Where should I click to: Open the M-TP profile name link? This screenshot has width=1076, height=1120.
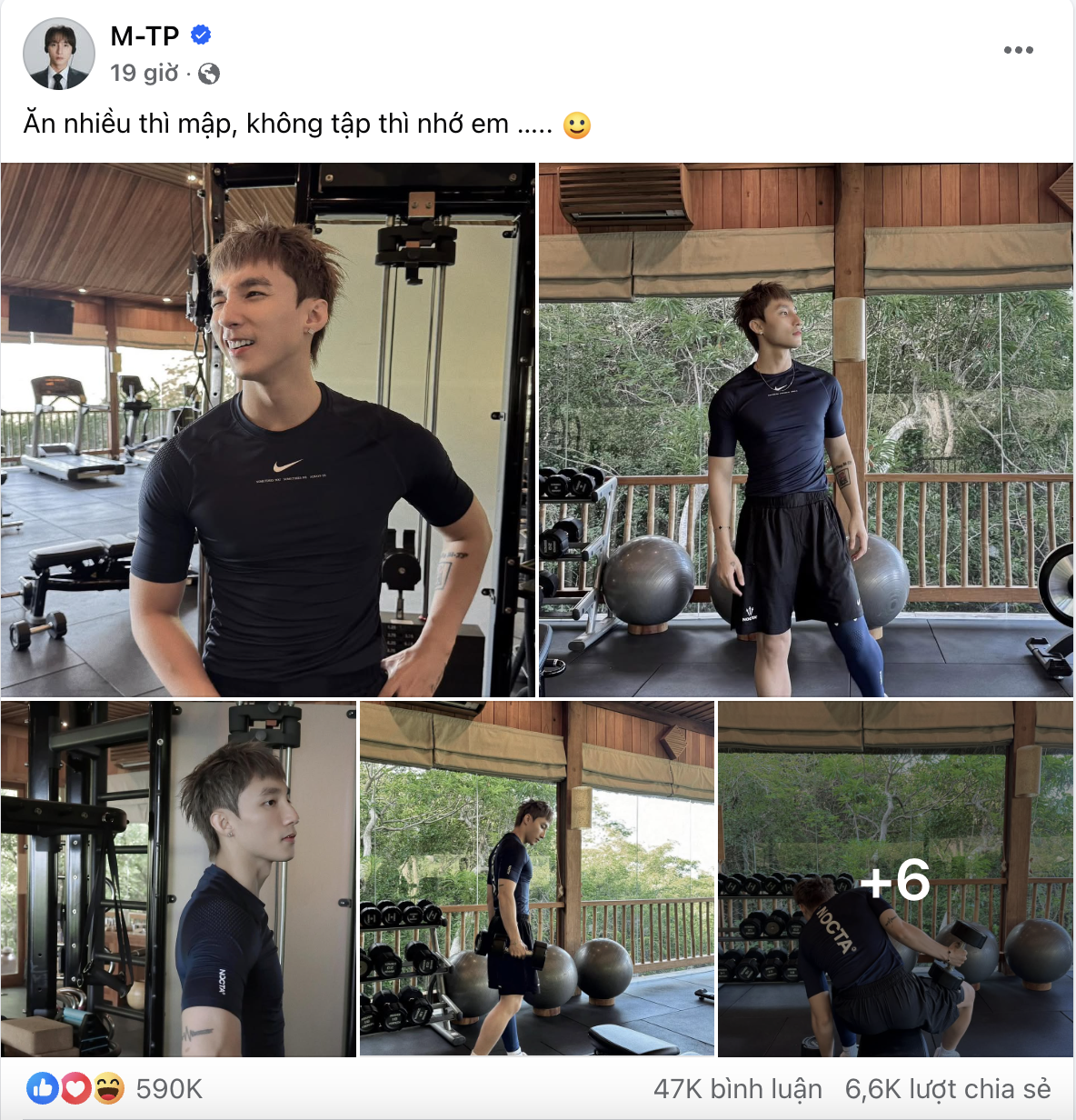tap(144, 33)
